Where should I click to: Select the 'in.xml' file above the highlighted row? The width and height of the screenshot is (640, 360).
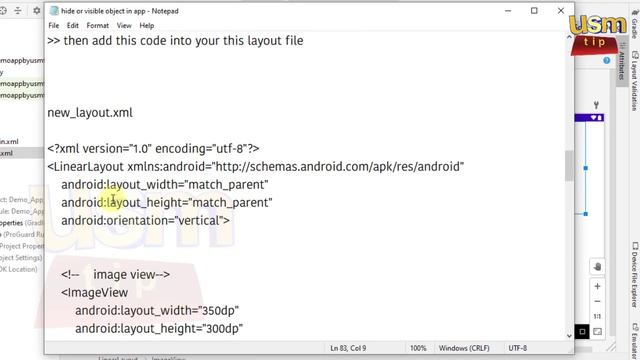click(x=9, y=142)
